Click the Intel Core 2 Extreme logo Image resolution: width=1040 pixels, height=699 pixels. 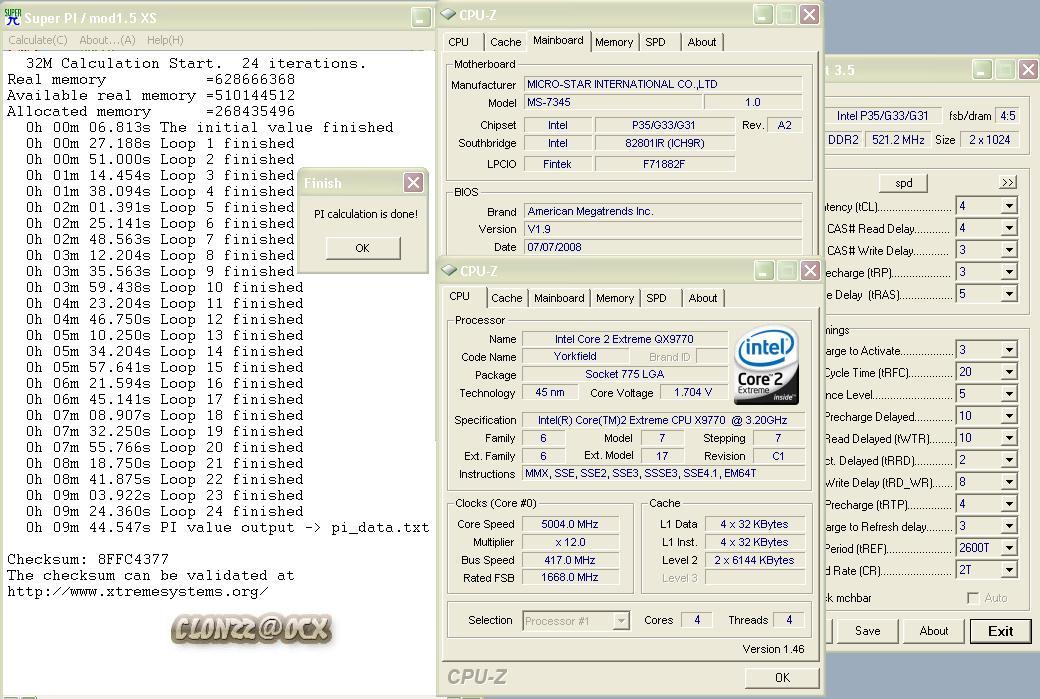coord(767,364)
